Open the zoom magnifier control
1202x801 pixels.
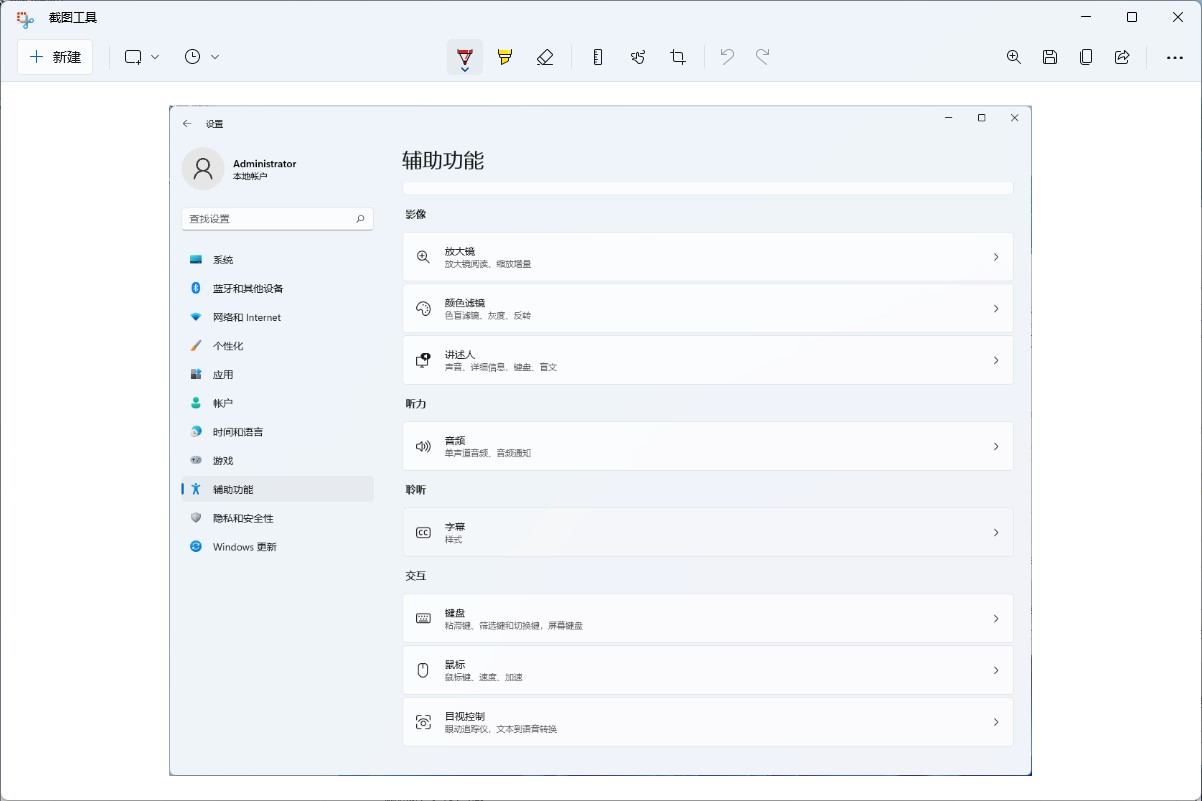(x=1014, y=57)
